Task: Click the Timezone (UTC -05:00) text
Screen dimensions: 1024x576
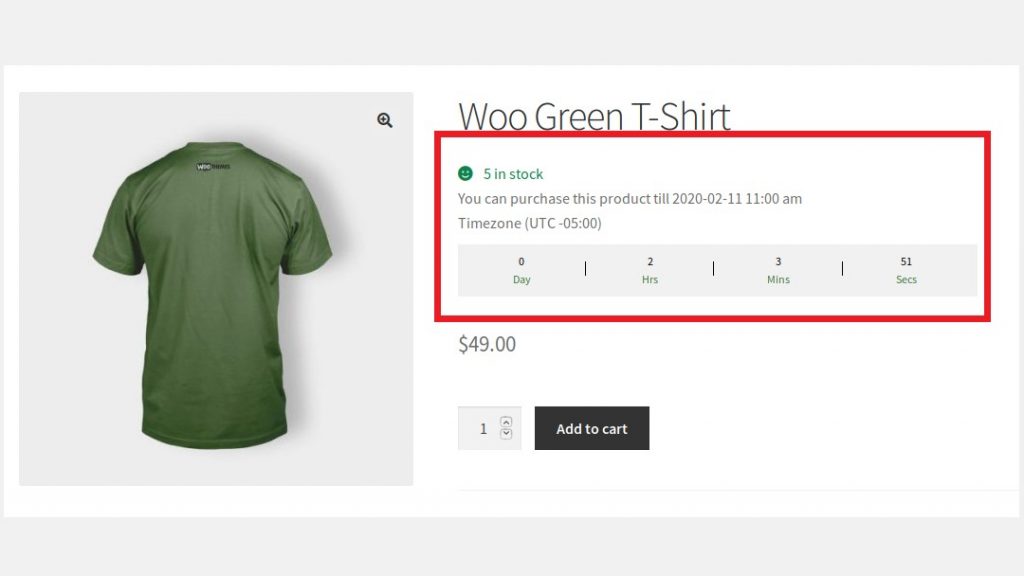Action: pos(530,223)
